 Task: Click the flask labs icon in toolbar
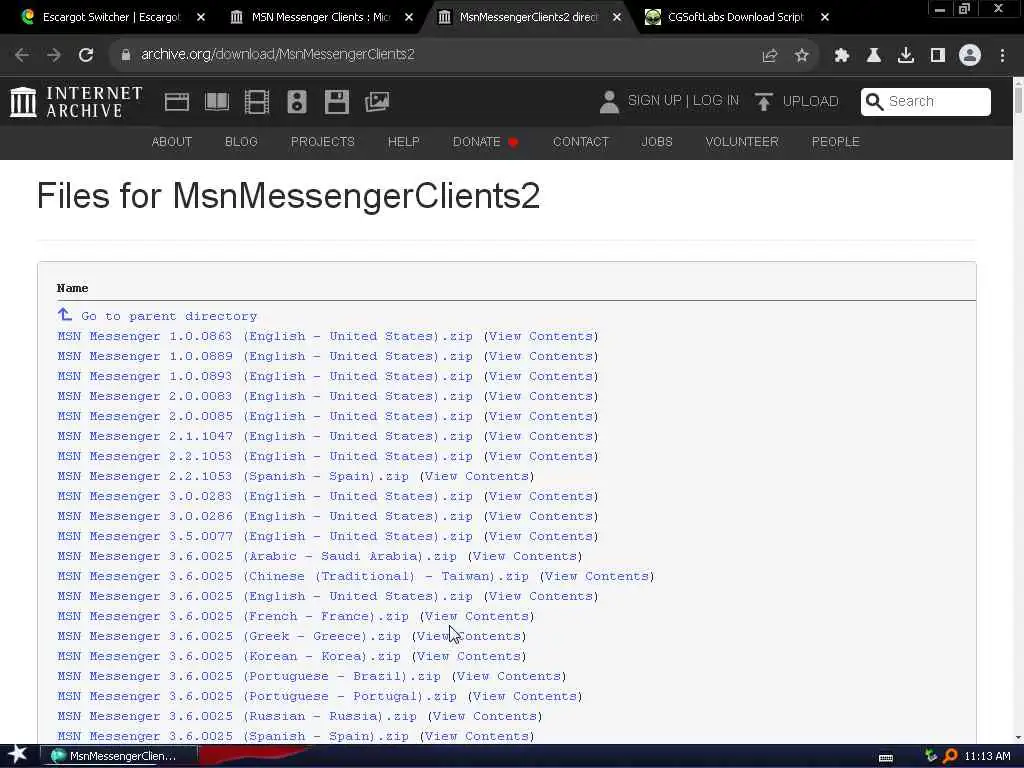[x=874, y=56]
